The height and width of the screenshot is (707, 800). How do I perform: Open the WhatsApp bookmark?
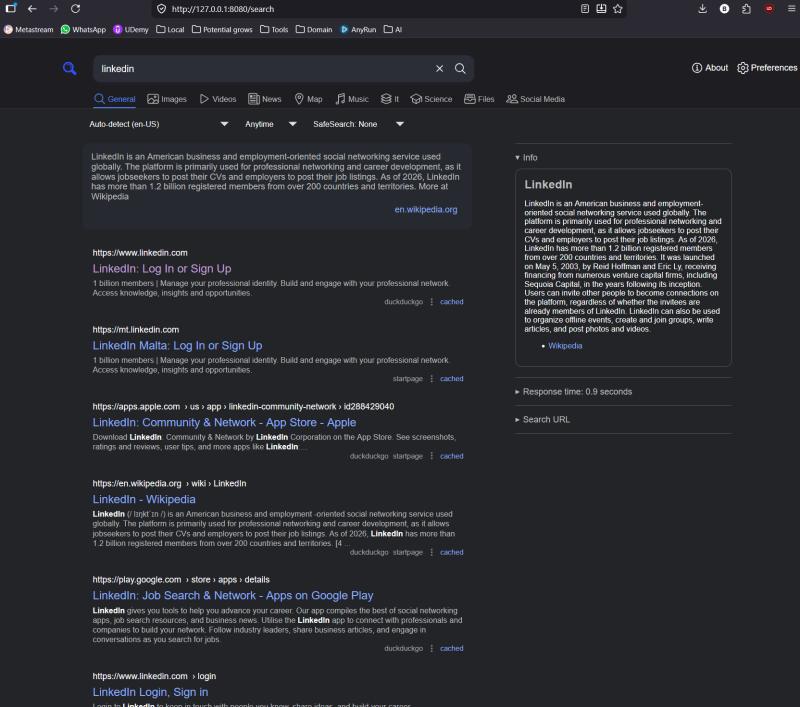pyautogui.click(x=83, y=30)
